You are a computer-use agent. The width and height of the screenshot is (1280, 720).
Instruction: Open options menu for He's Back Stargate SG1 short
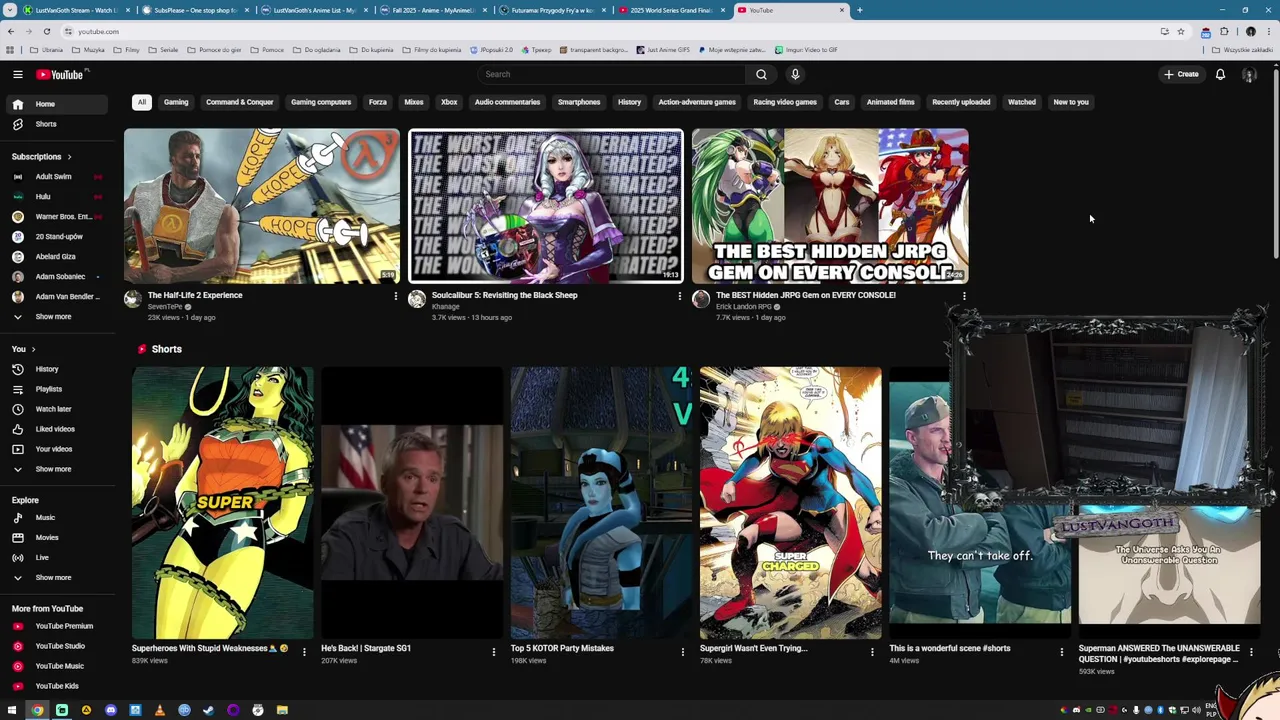coord(493,652)
